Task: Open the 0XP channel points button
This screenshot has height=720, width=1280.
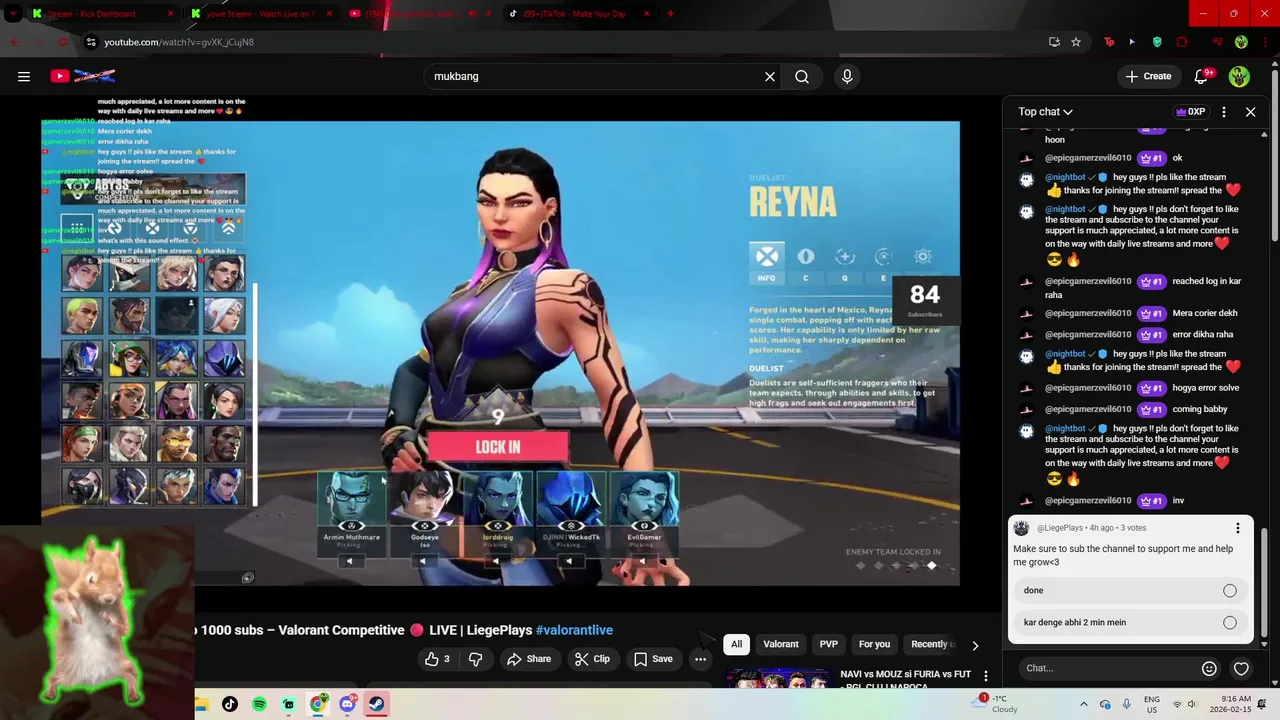Action: [1191, 112]
